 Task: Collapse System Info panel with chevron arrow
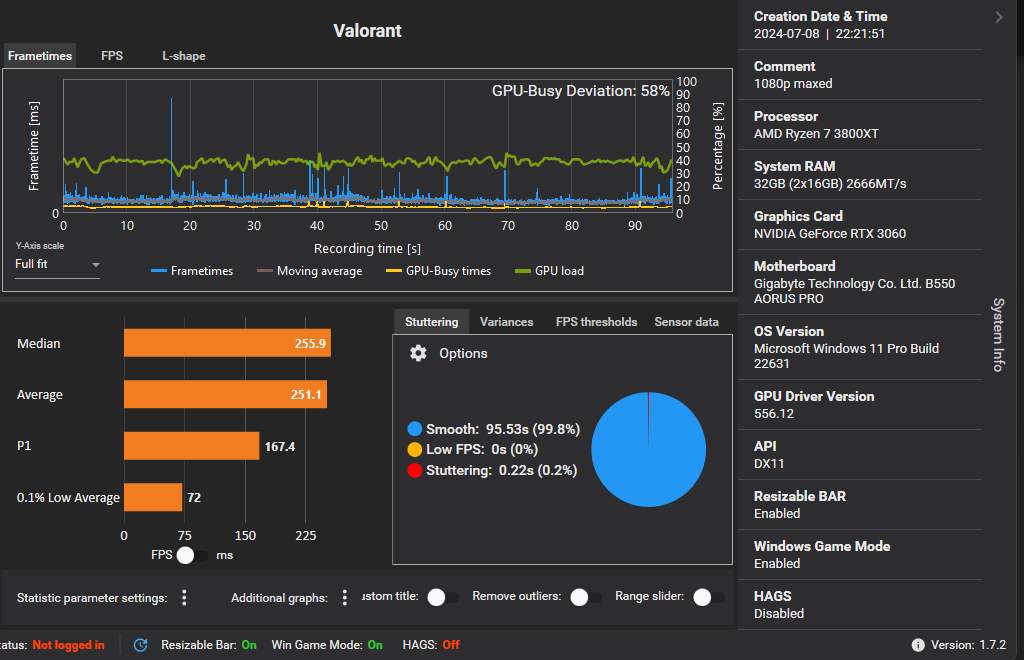(x=999, y=17)
